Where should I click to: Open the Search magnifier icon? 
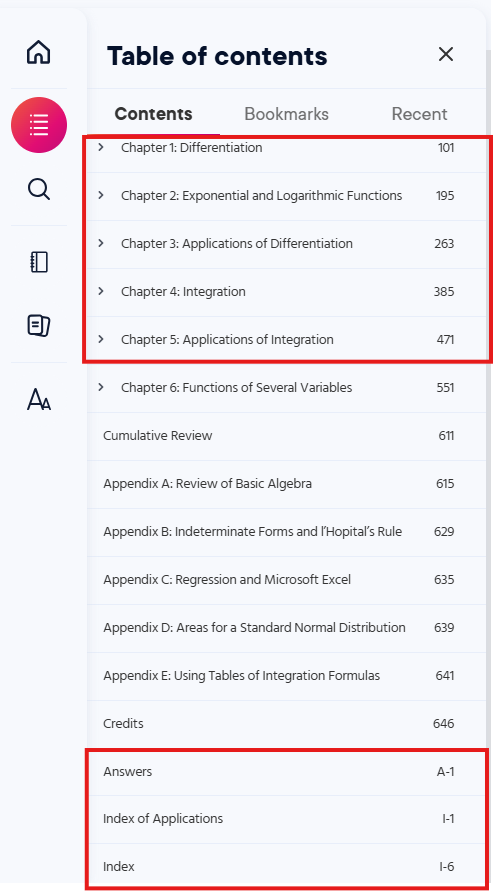(x=39, y=189)
